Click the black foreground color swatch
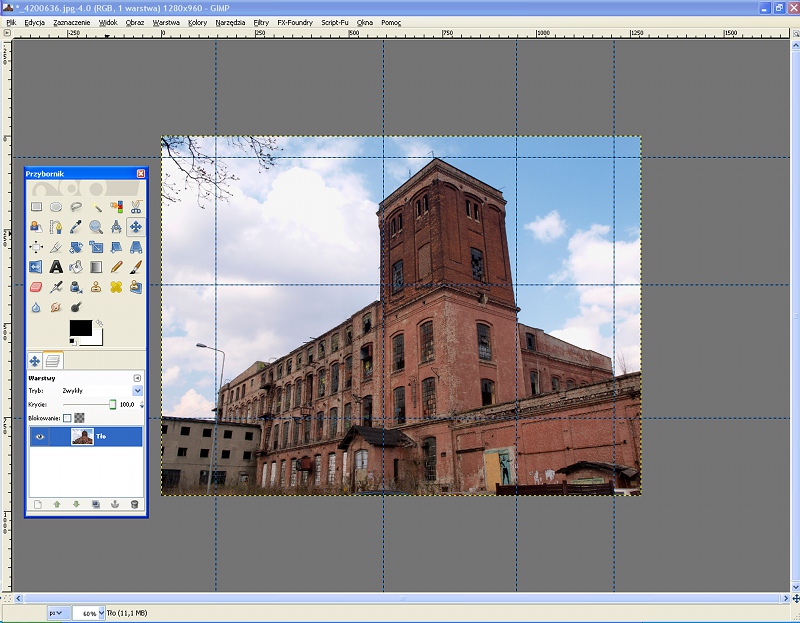The height and width of the screenshot is (623, 800). click(x=80, y=328)
